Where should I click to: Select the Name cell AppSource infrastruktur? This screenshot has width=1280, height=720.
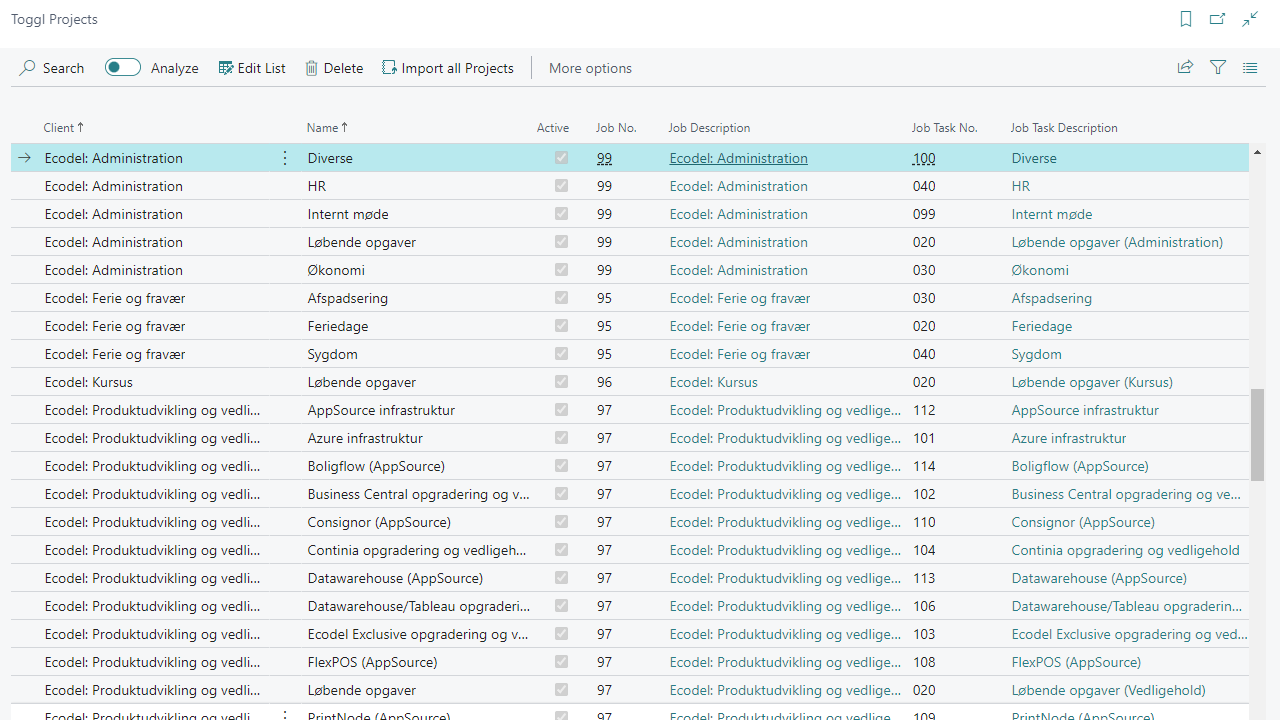click(381, 410)
